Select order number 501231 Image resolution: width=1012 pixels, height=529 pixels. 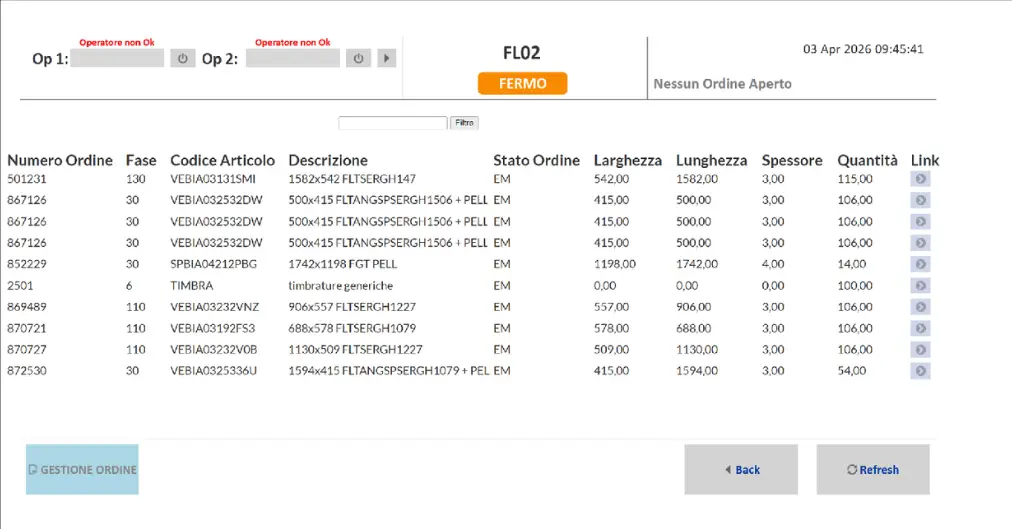click(x=26, y=179)
